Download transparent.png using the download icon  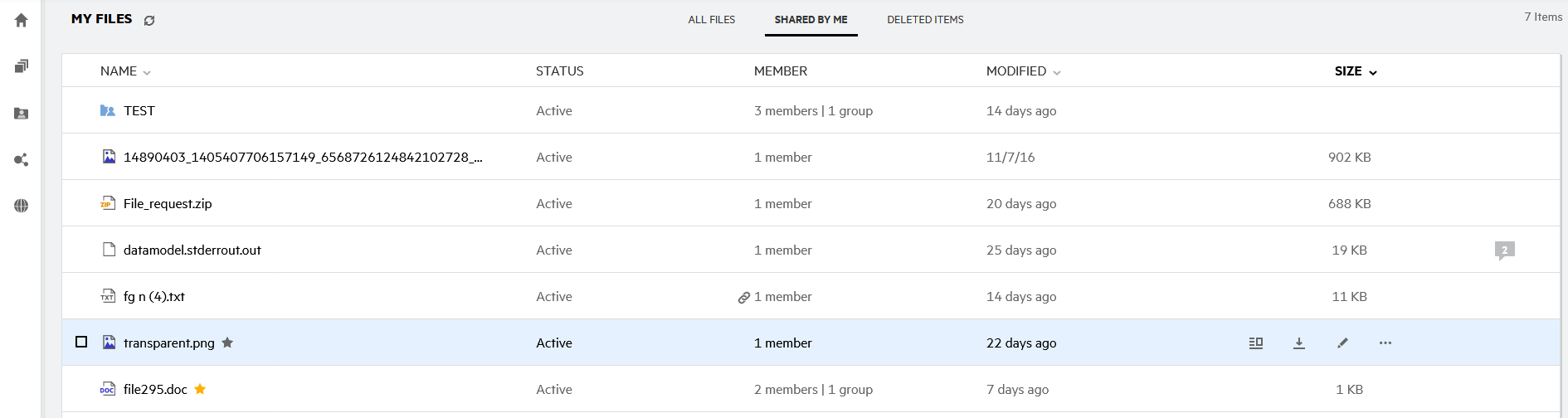click(1299, 343)
